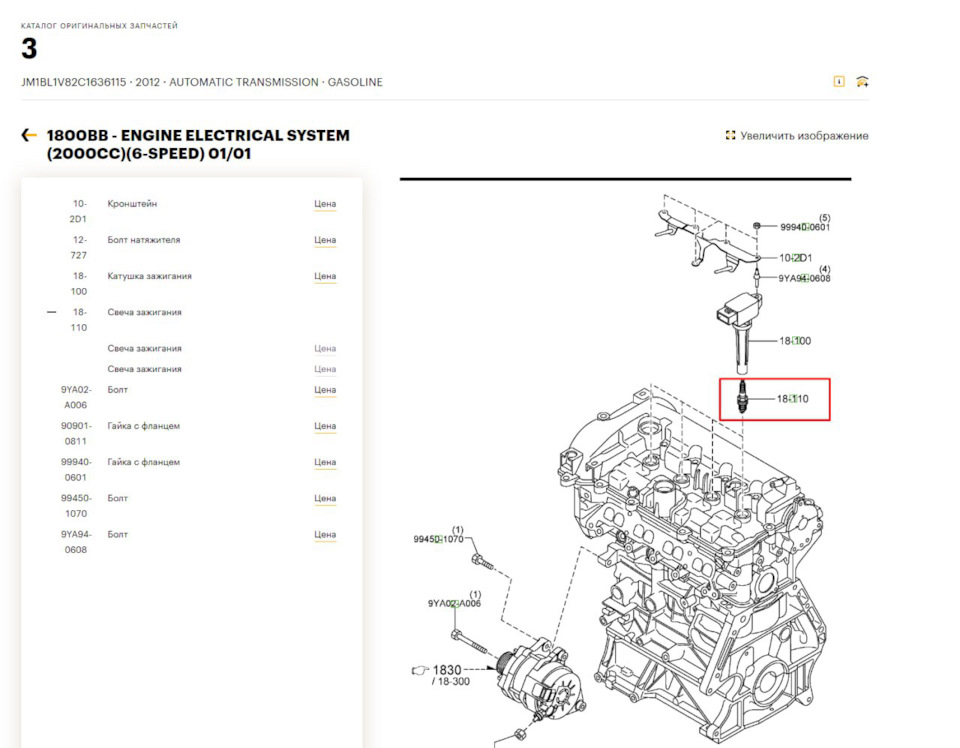Collapse the 9YA94-0608 label on diagram

coord(805,278)
